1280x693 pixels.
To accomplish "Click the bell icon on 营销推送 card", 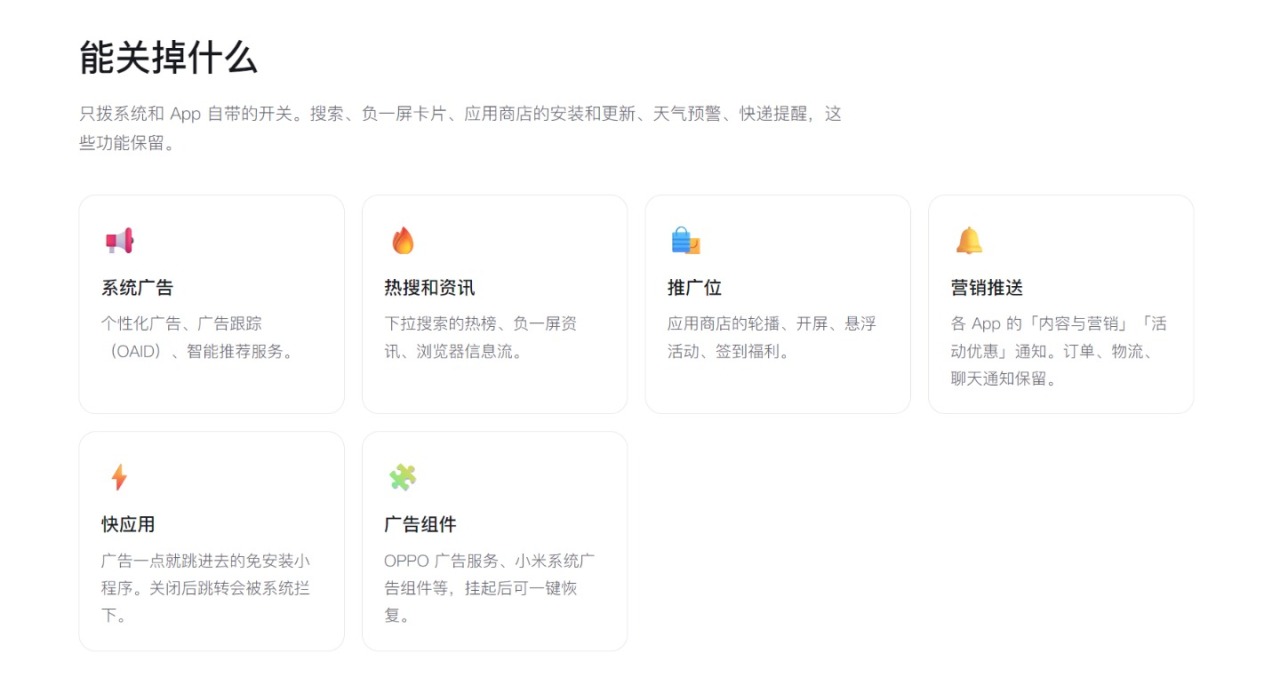I will pos(969,241).
